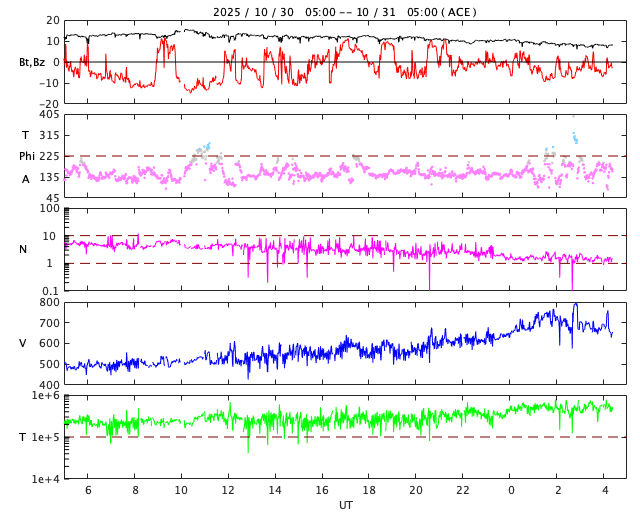
Task: Click the 6 hour tick on the x-axis
Action: 88,490
